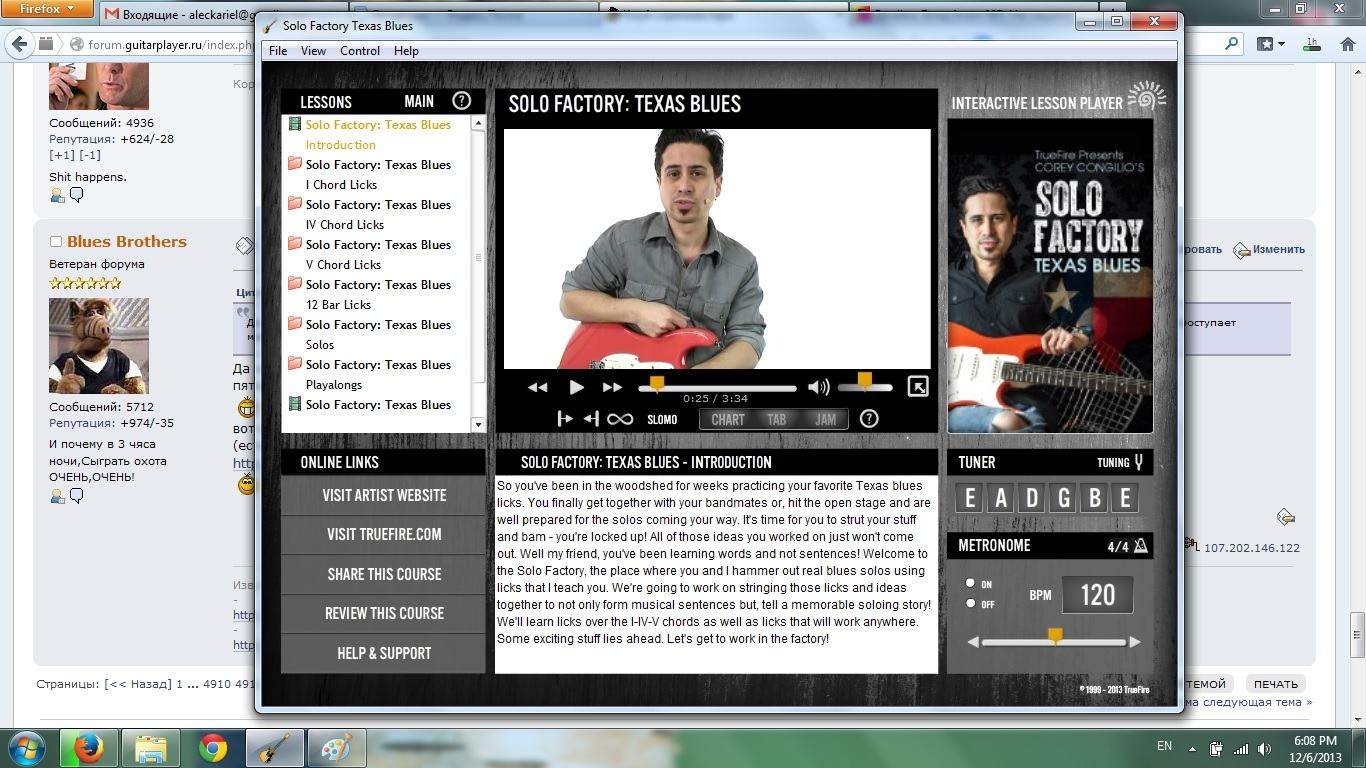Toggle SLOMO playback mode

pyautogui.click(x=662, y=420)
